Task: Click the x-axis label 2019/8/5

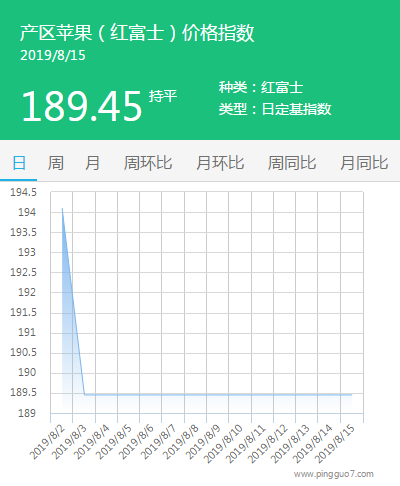Action: click(114, 442)
